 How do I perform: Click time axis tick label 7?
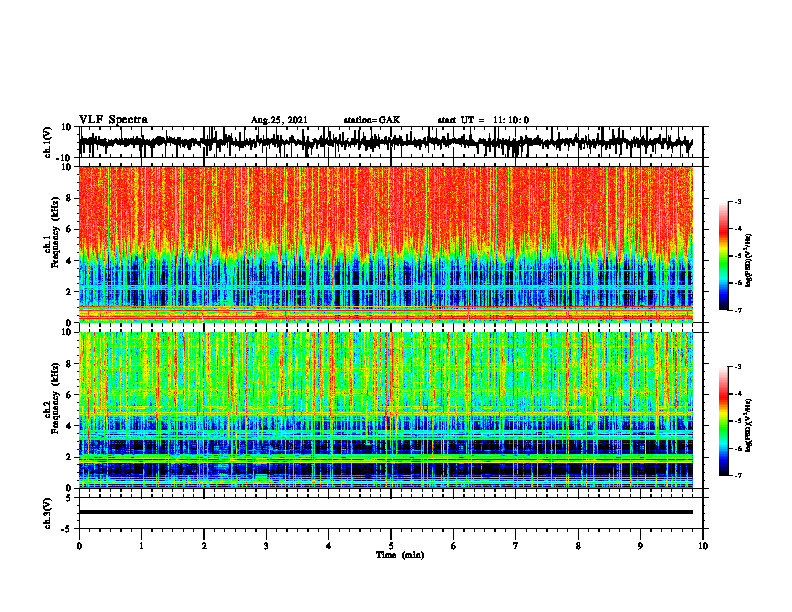click(x=516, y=546)
